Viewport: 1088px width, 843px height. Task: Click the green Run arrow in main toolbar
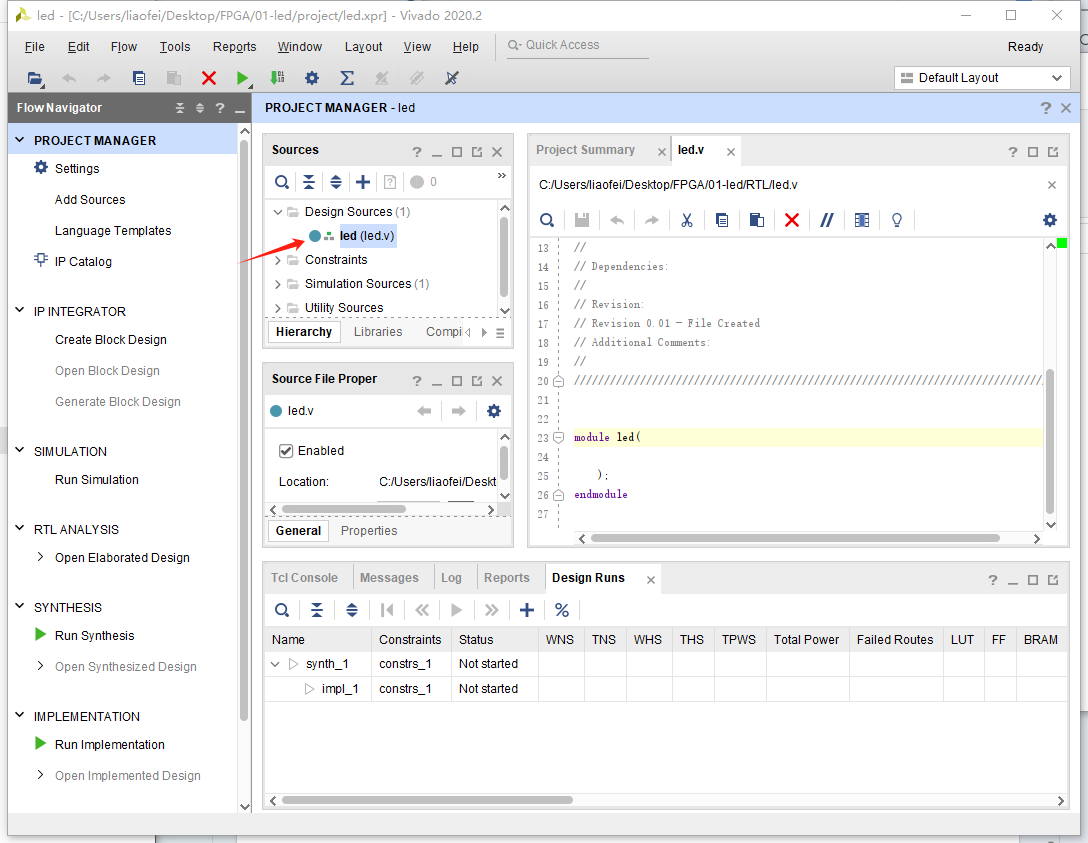pos(242,78)
